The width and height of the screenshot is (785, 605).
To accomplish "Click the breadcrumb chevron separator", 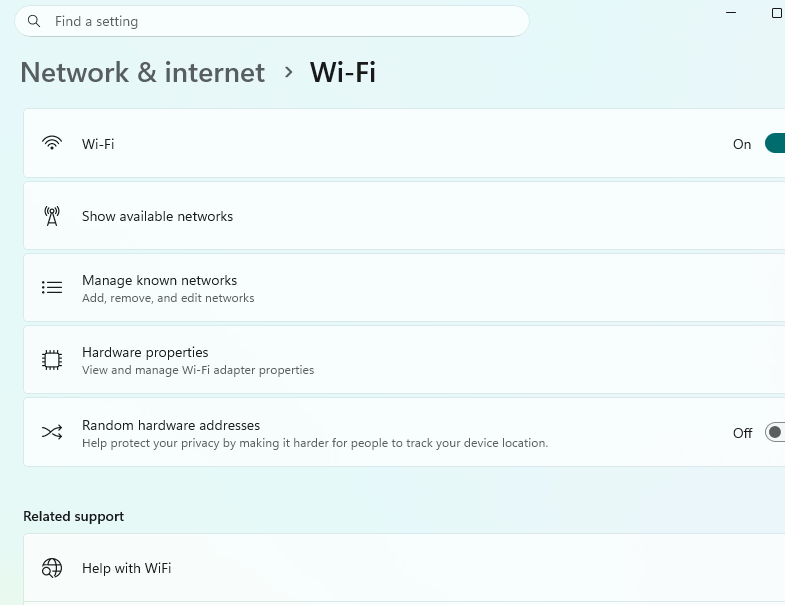I will 288,73.
